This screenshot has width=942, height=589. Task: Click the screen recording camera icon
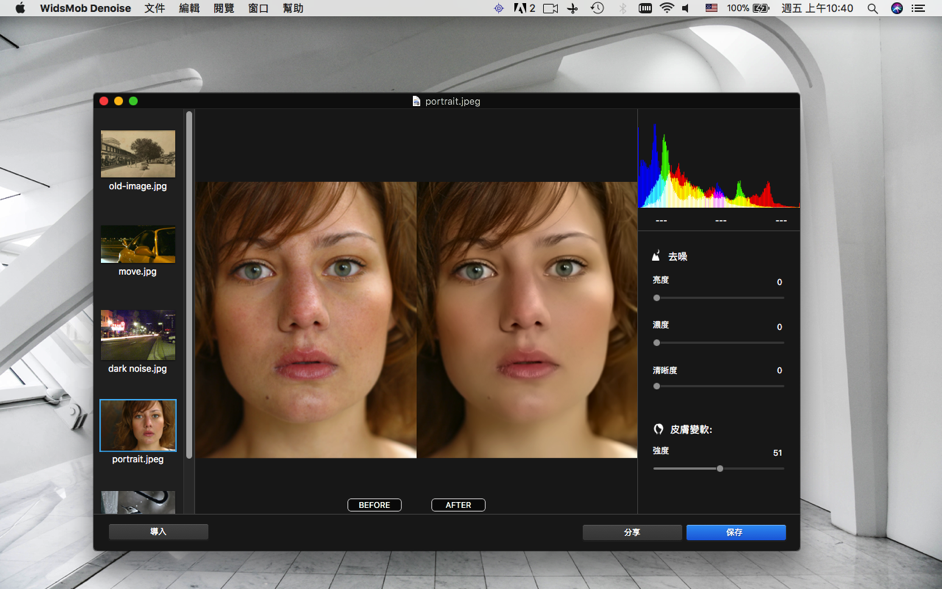(x=550, y=8)
